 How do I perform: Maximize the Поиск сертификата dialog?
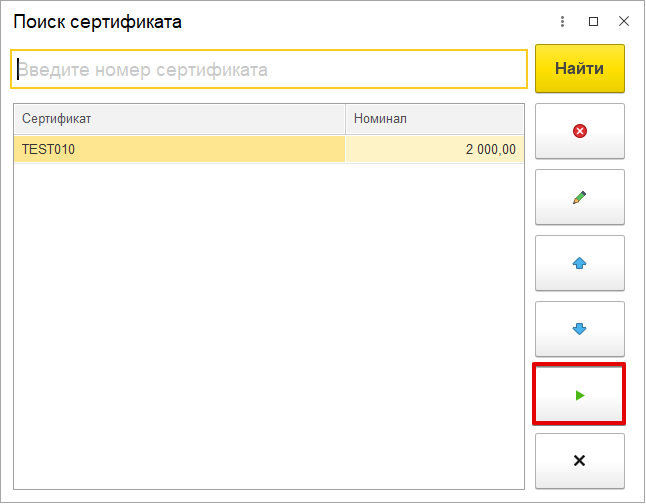593,21
